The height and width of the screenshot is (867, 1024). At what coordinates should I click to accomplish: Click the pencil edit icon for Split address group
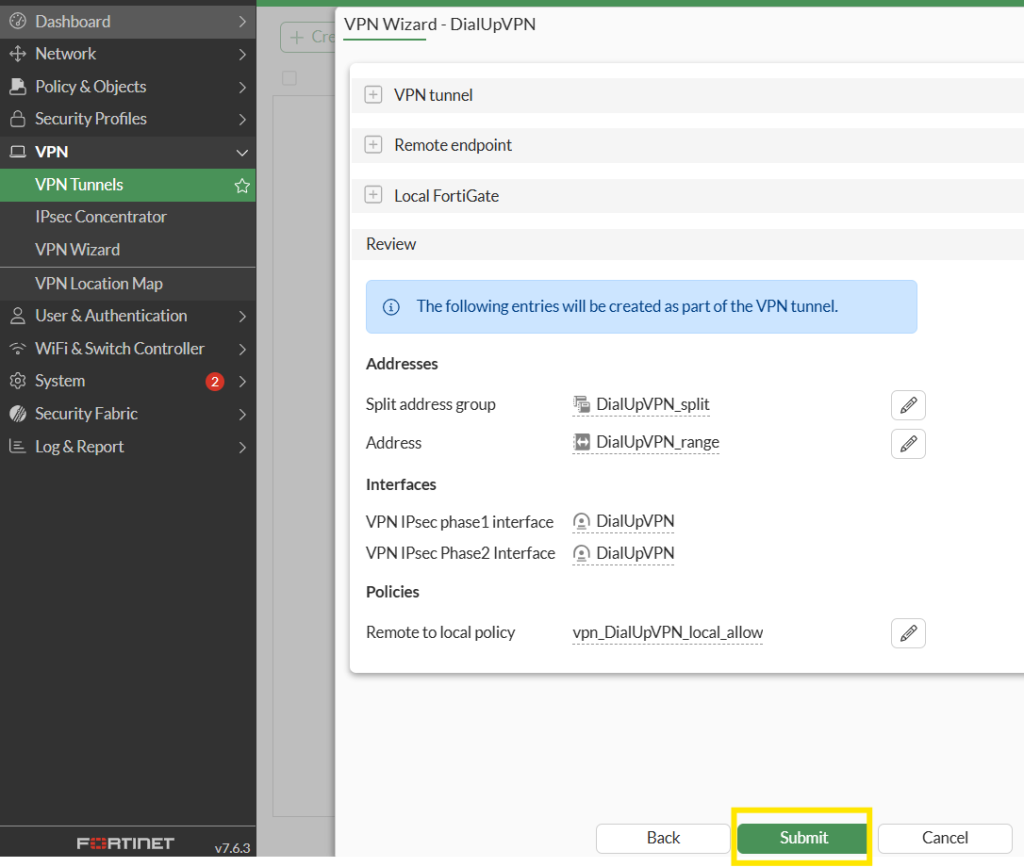(908, 405)
